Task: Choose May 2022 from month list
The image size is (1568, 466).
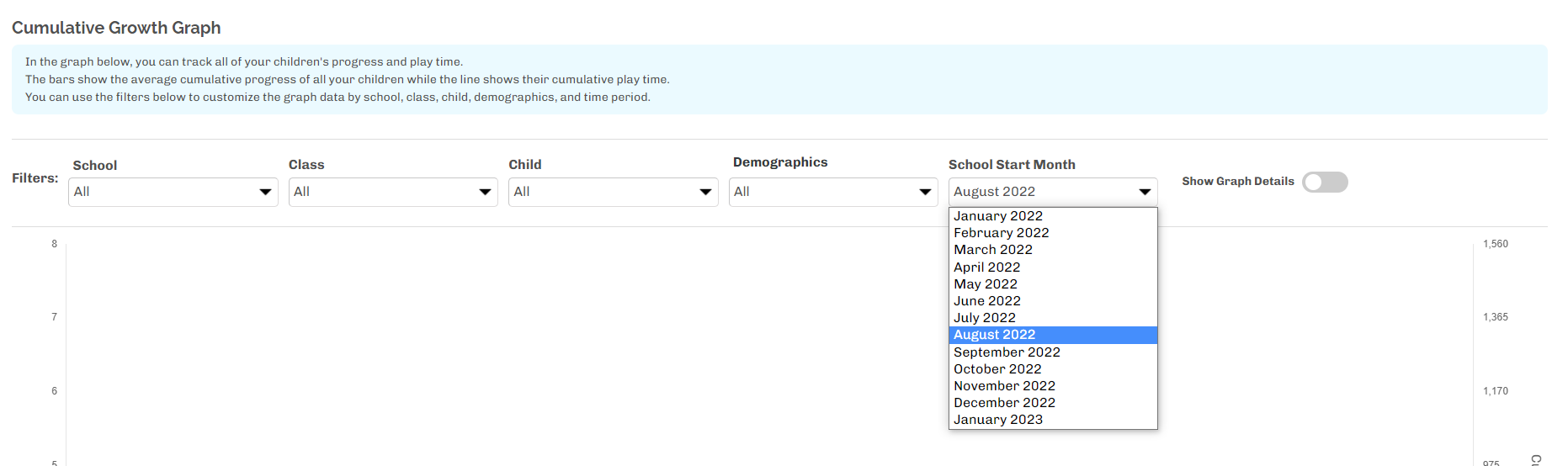Action: point(986,284)
